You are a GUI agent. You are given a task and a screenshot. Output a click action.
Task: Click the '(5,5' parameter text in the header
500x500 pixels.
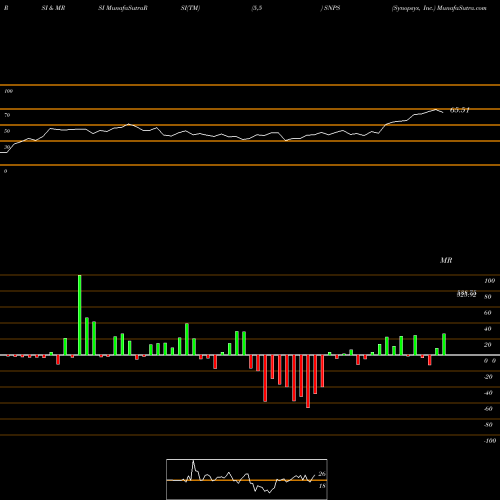(257, 8)
